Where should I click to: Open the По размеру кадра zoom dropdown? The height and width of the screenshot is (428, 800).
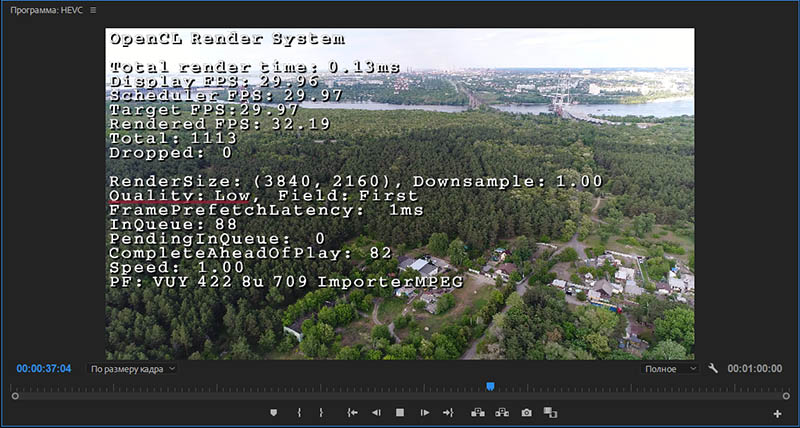132,369
